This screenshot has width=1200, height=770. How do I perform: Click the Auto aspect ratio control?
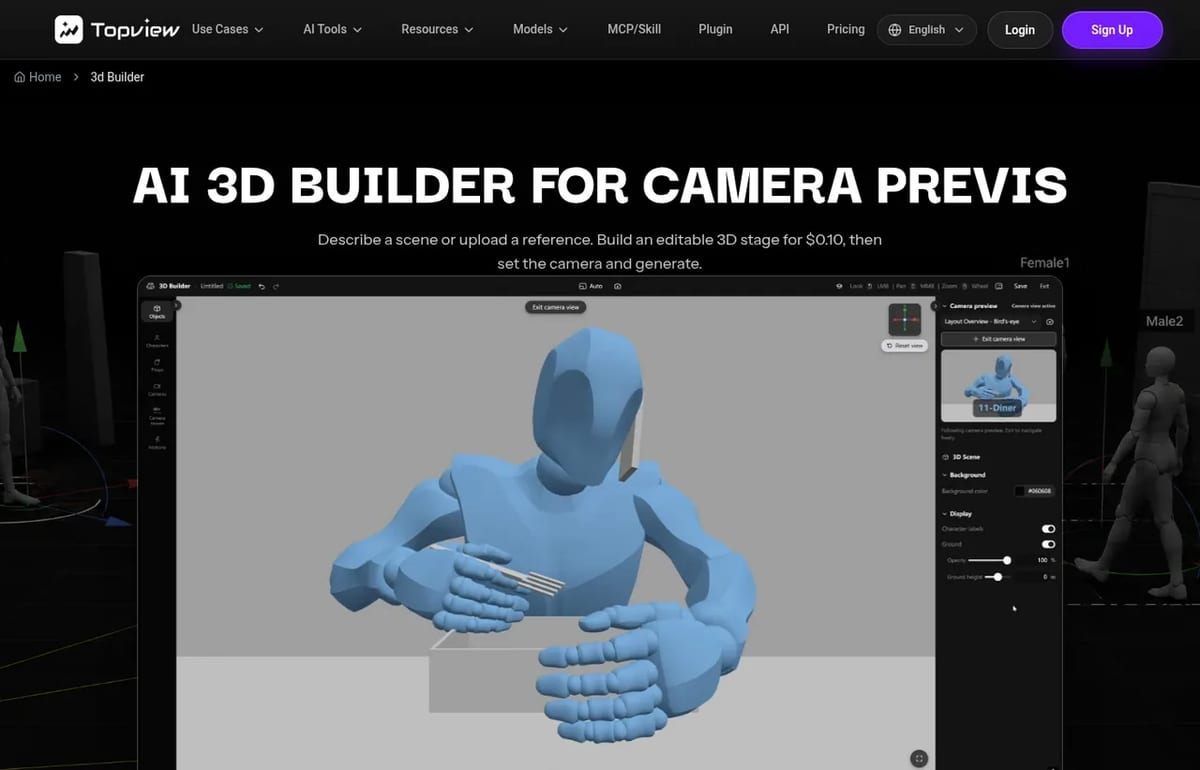(591, 286)
